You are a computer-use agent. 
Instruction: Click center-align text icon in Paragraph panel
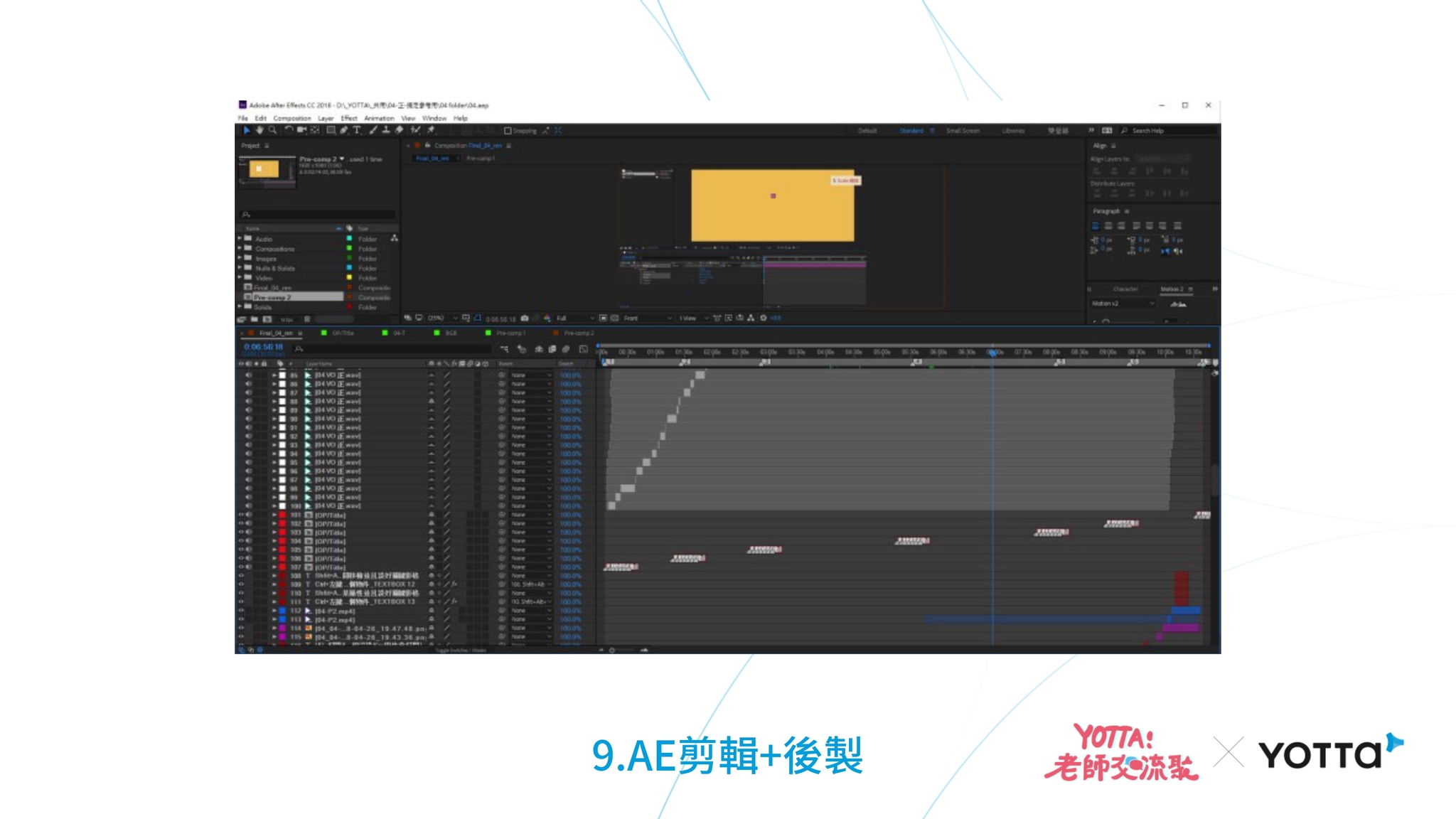coord(1108,226)
